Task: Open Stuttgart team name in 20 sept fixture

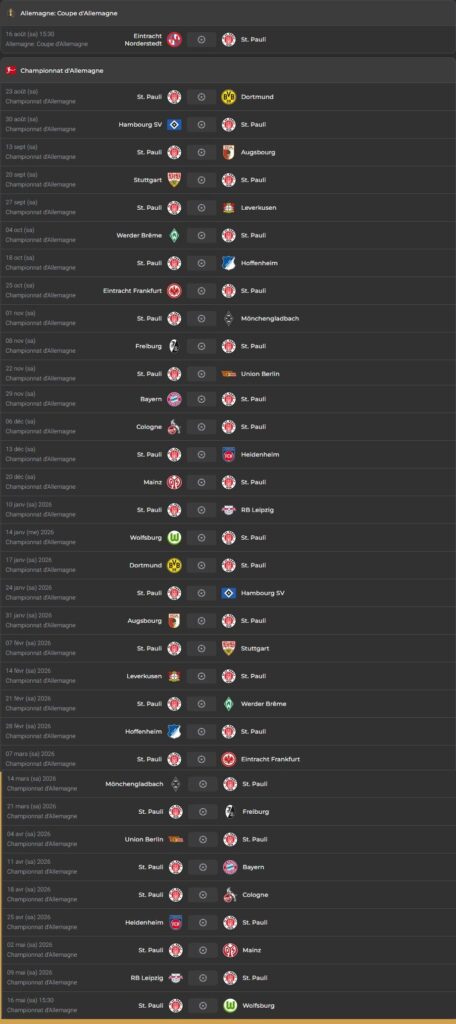Action: click(148, 180)
